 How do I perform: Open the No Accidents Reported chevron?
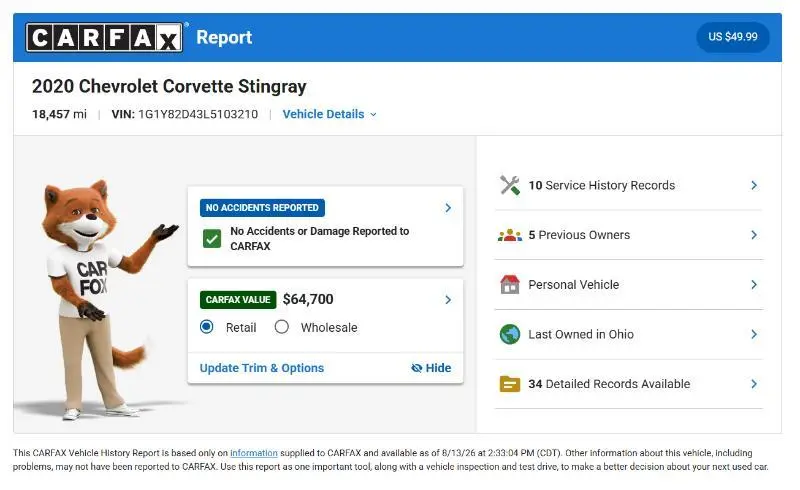click(448, 208)
